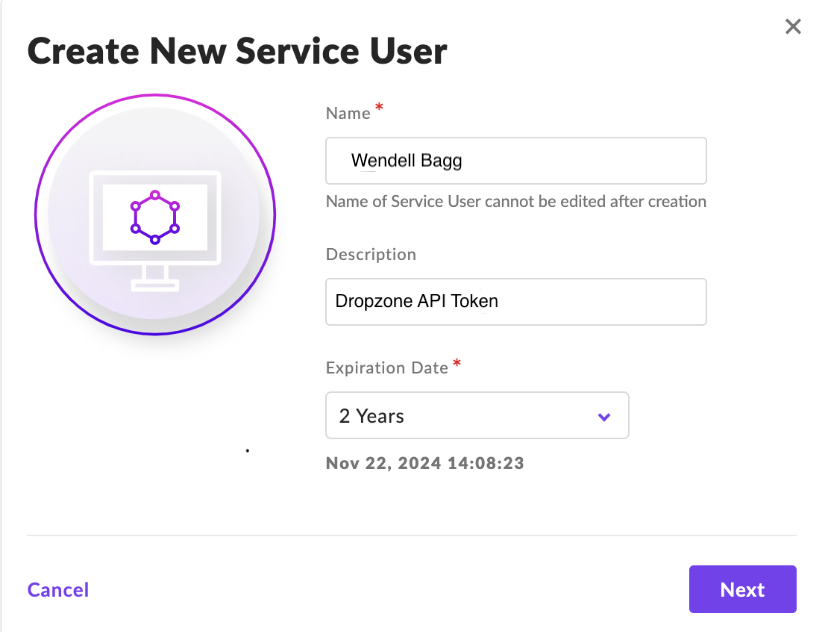Click the red asterisk beside Name
Viewport: 814px width, 632px height.
(379, 108)
